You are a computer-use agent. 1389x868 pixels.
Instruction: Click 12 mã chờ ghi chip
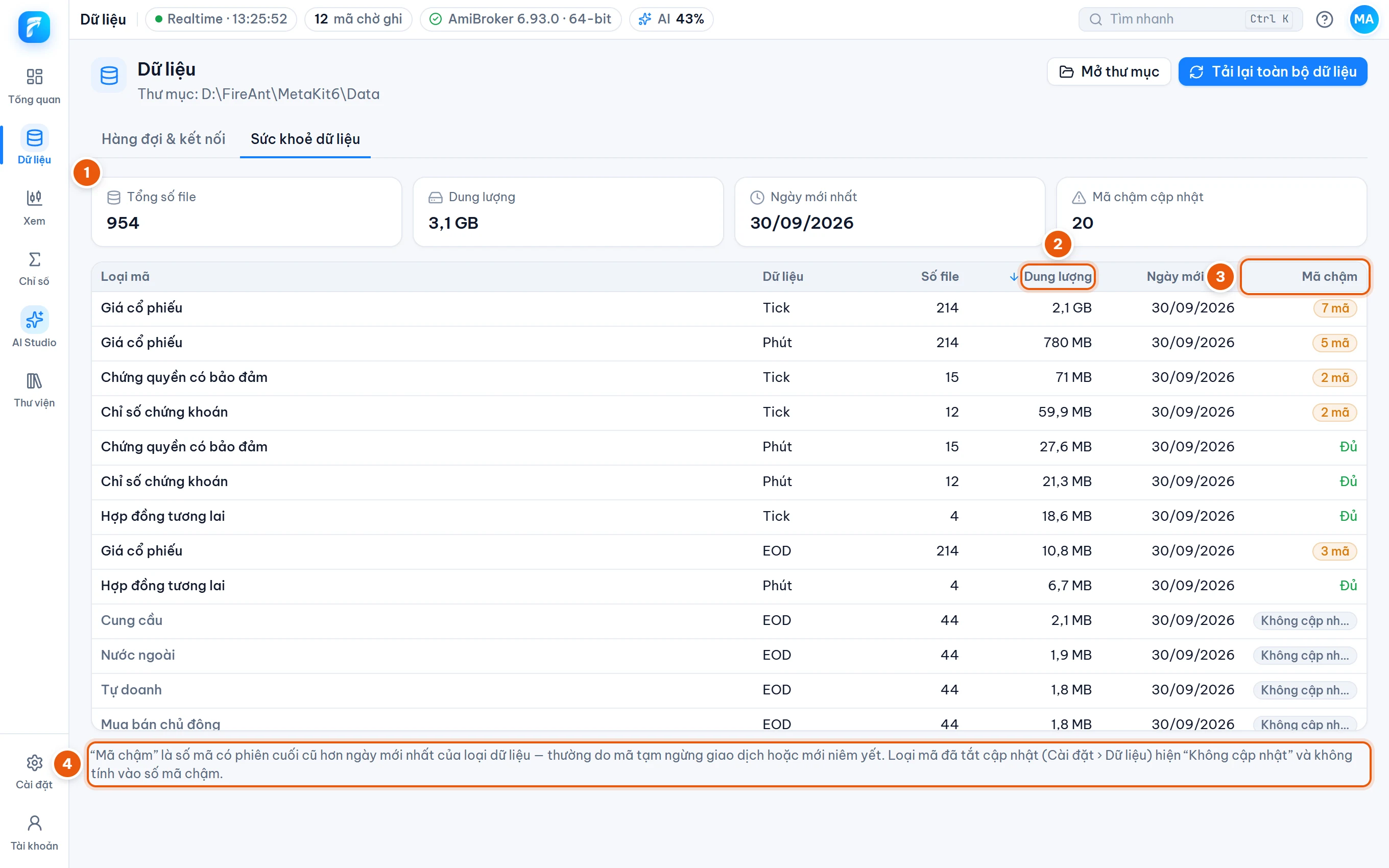pos(358,19)
